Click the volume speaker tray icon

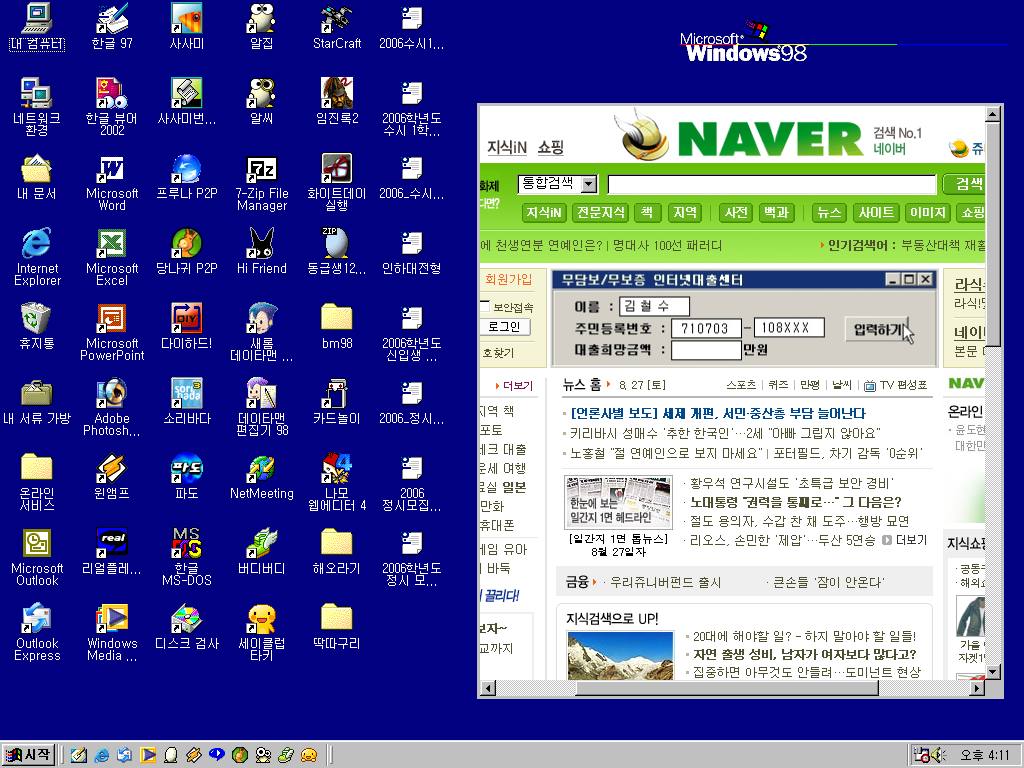click(938, 755)
